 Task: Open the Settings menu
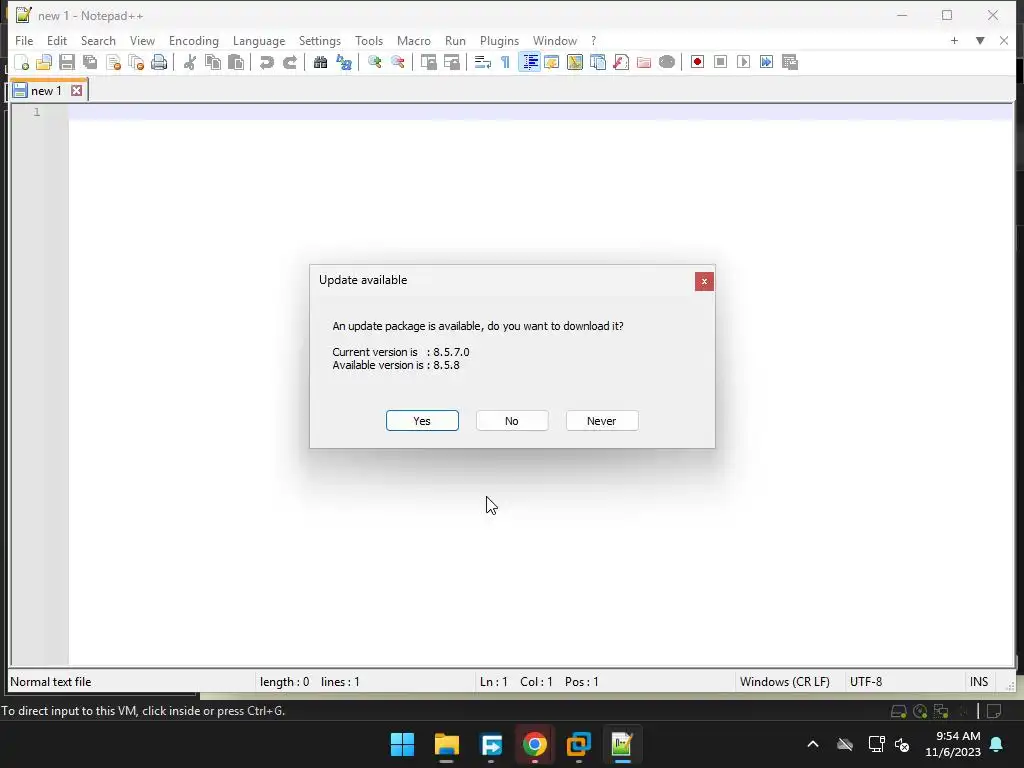coord(319,40)
